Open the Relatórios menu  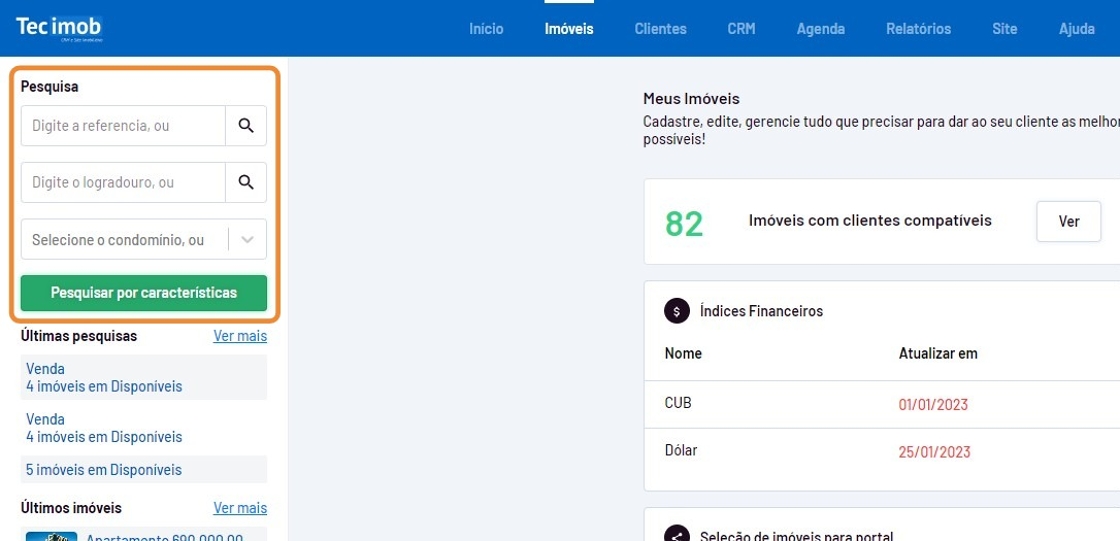point(918,29)
